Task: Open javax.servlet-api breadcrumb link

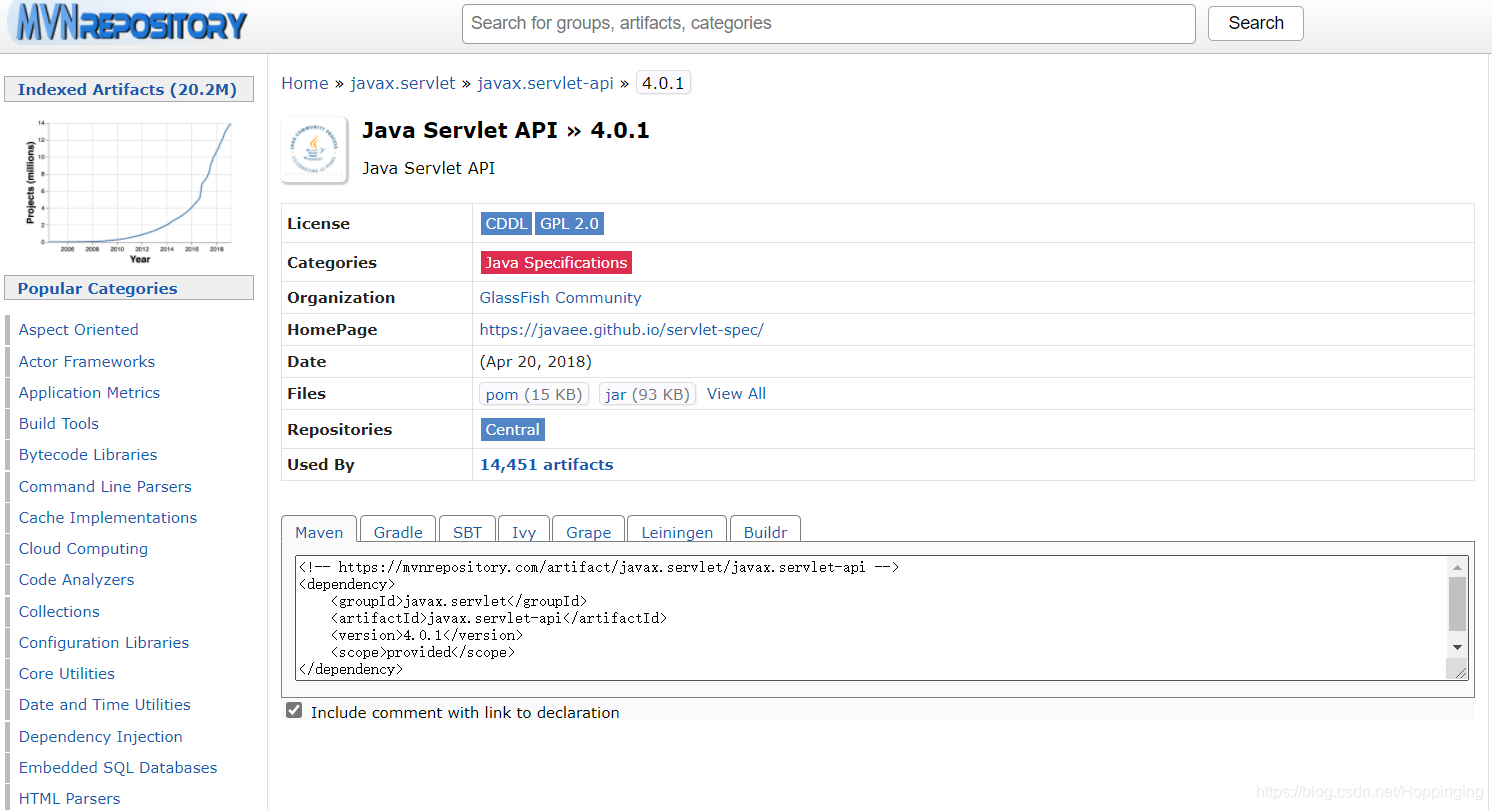Action: pos(545,83)
